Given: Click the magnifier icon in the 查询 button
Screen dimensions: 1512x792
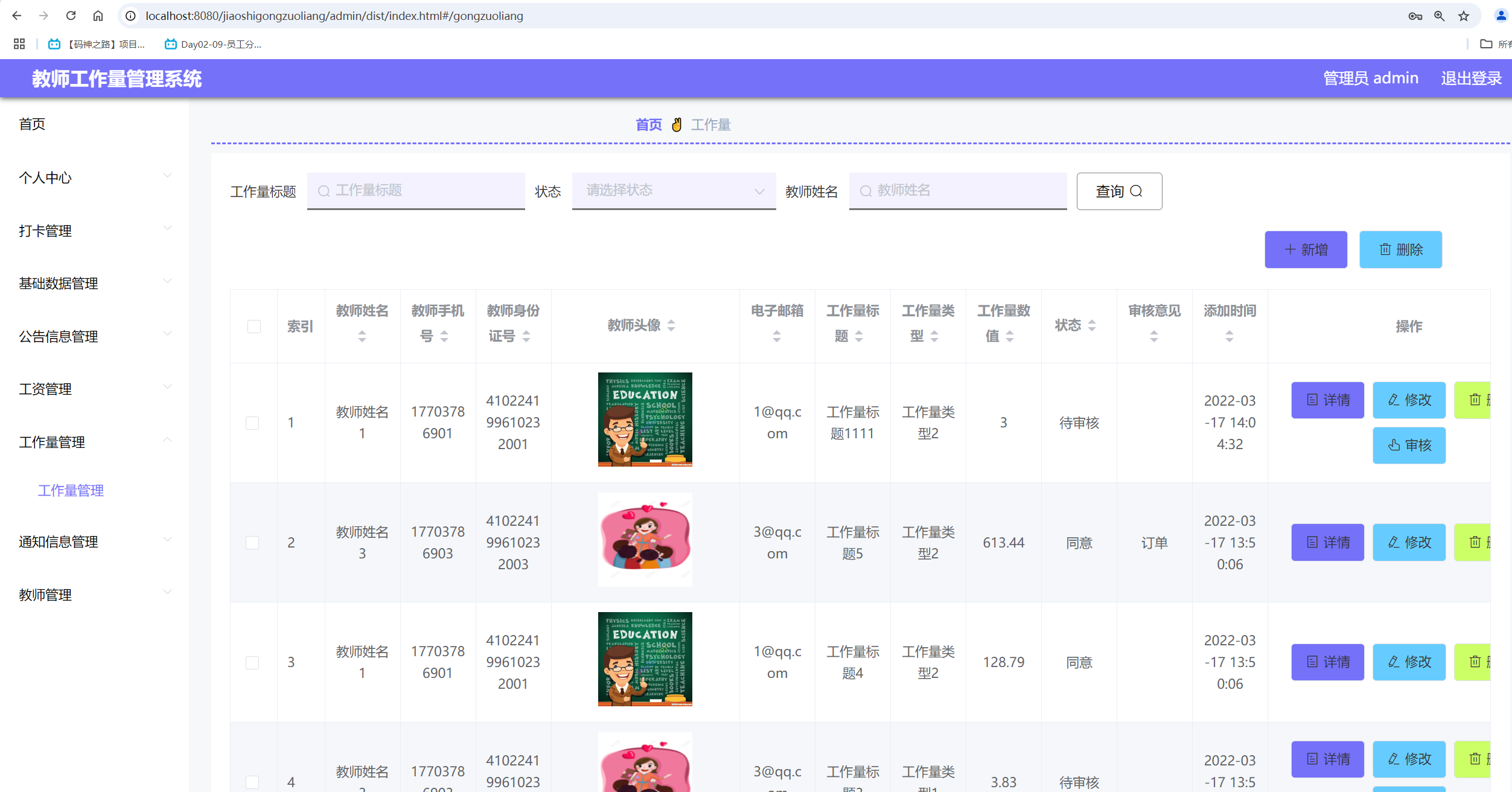Looking at the screenshot, I should tap(1137, 191).
